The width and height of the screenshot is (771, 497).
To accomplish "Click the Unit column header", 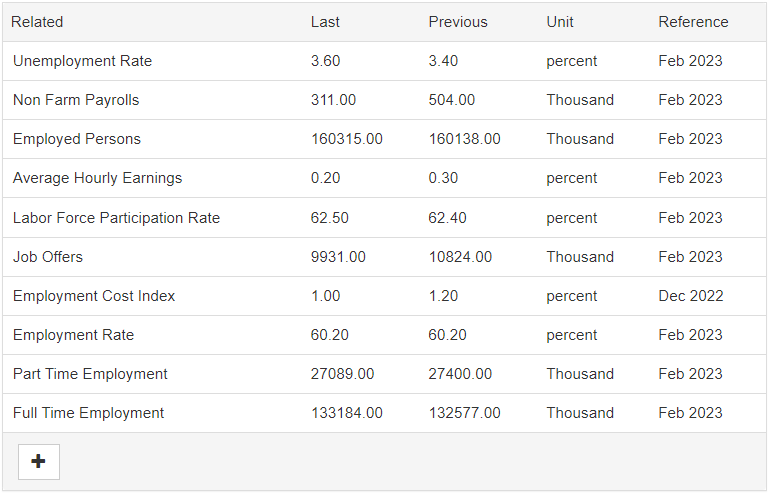I will coord(560,22).
